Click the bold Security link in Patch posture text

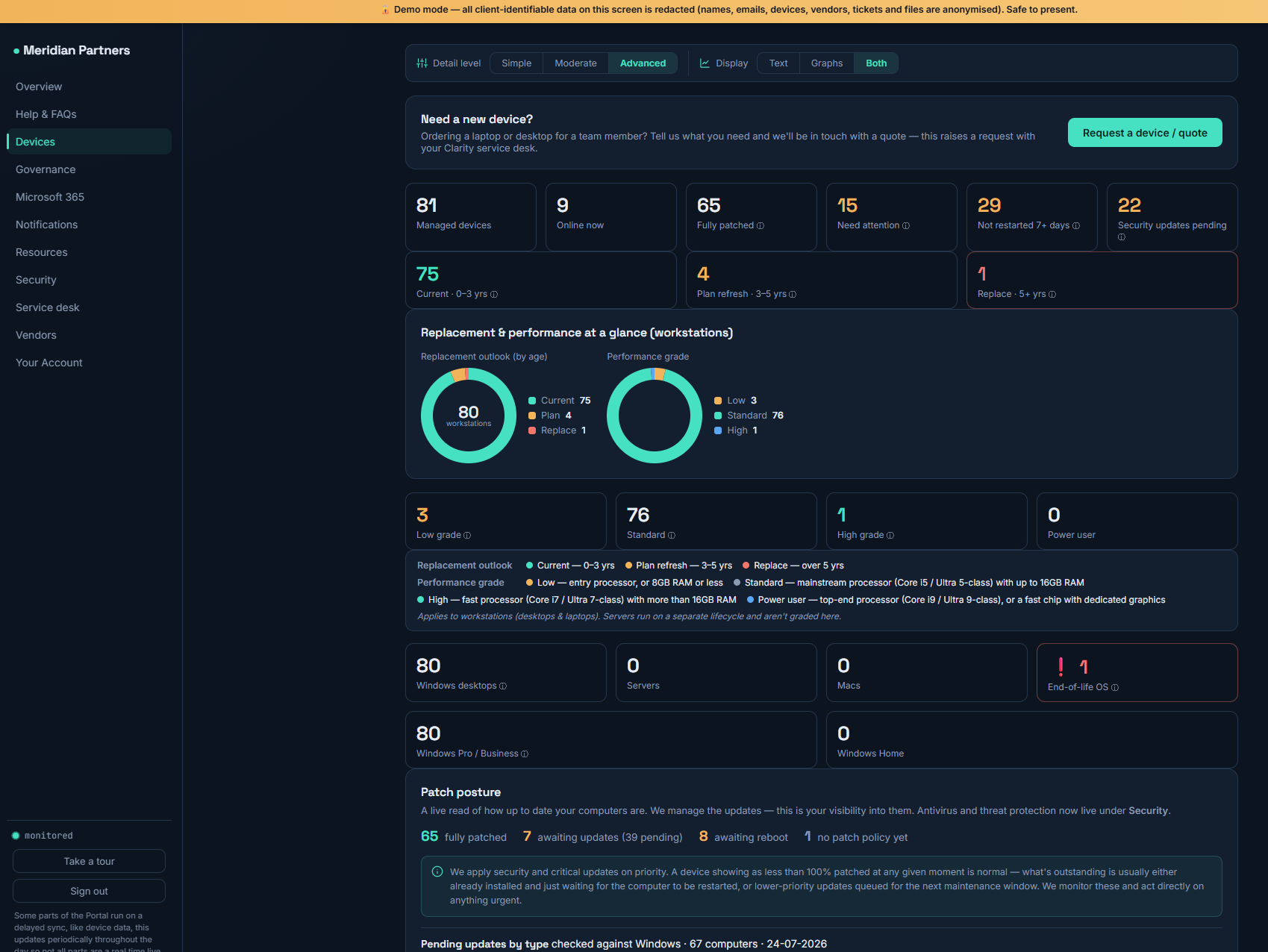tap(1148, 811)
